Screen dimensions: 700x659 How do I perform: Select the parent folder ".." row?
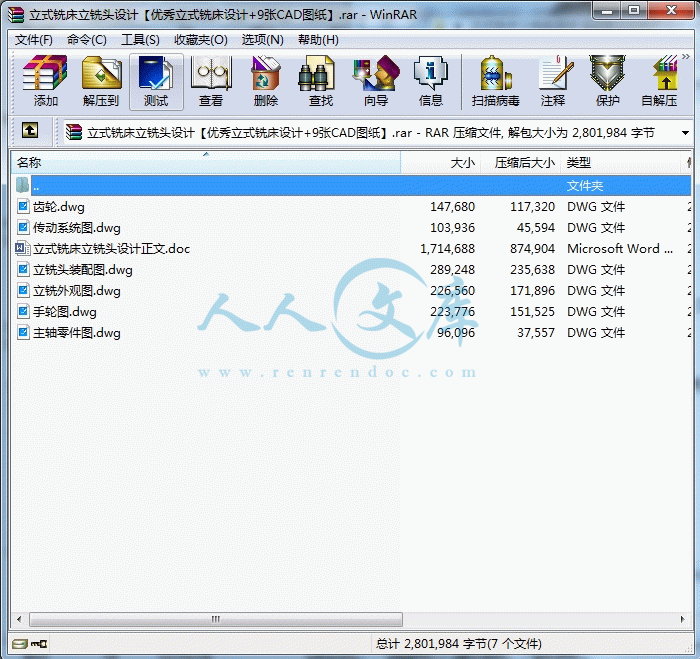click(351, 185)
